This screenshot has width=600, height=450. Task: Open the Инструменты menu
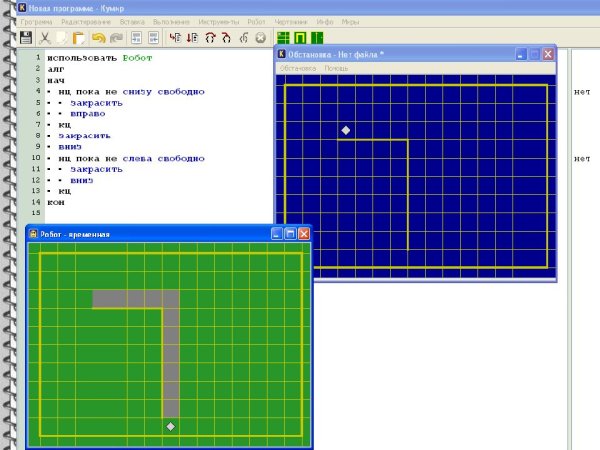point(218,20)
